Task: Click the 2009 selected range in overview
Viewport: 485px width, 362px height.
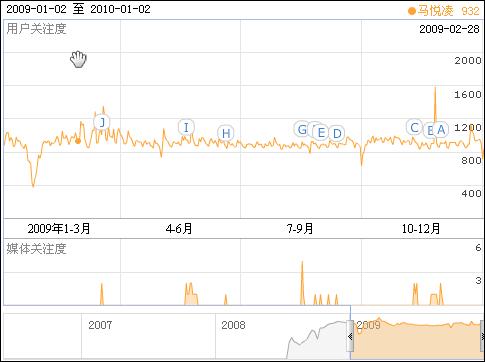Action: (417, 340)
